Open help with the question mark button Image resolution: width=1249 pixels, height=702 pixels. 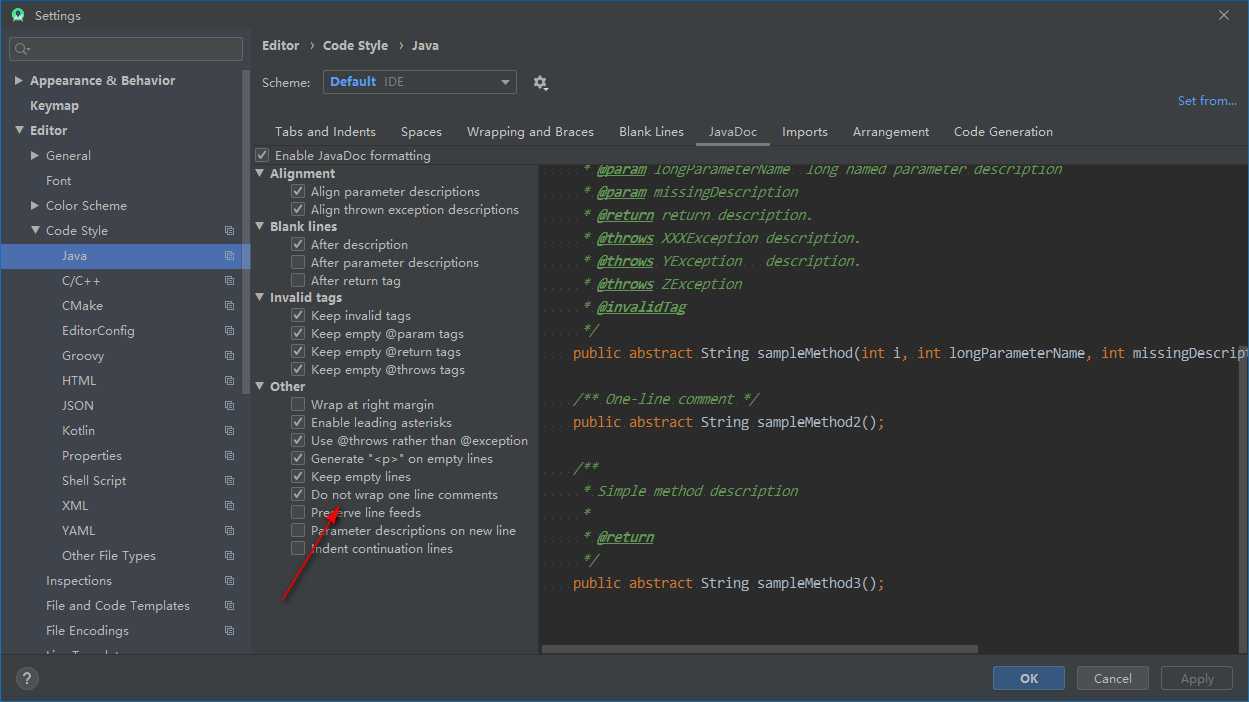coord(27,679)
